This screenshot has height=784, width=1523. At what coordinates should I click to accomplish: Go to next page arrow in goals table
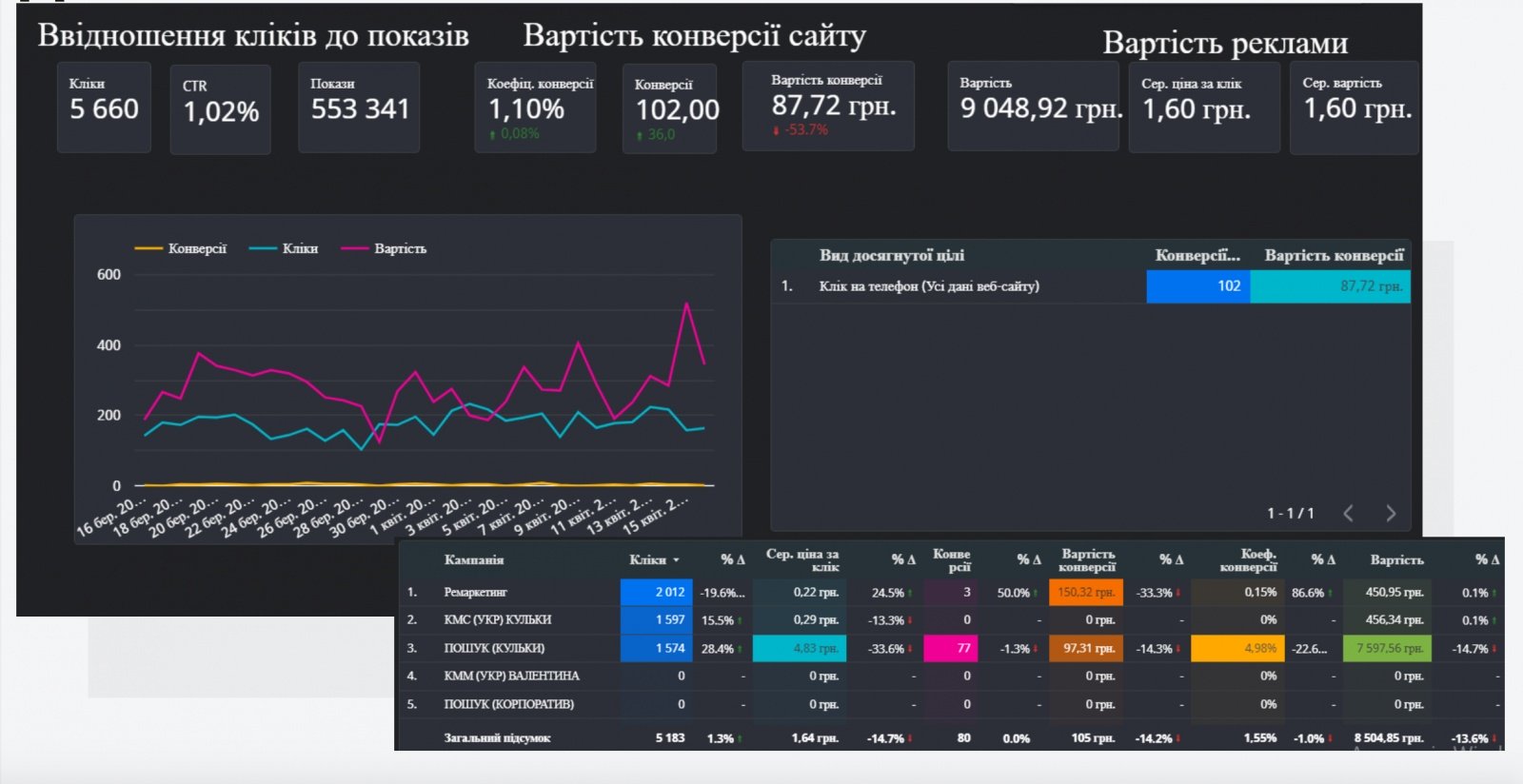coord(1391,514)
